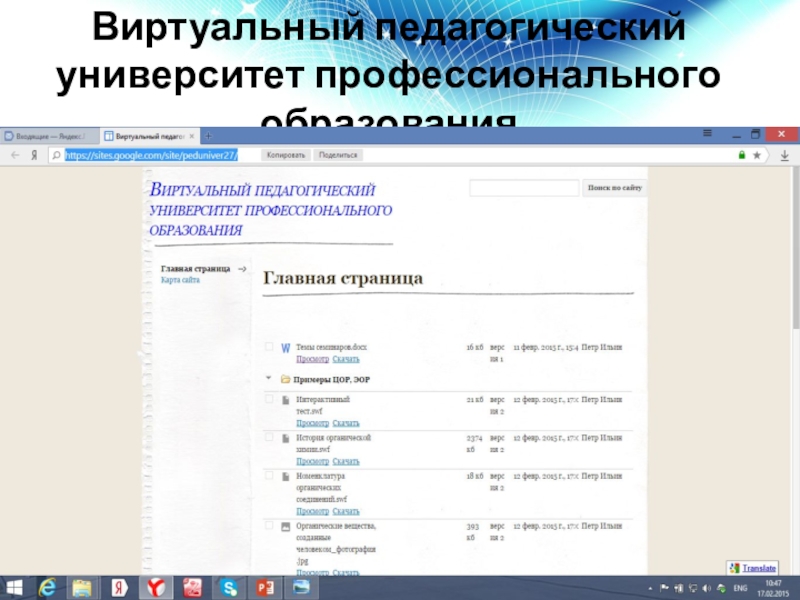The image size is (800, 600).
Task: Click file icon of Интерактивный тест.swf
Action: (286, 400)
